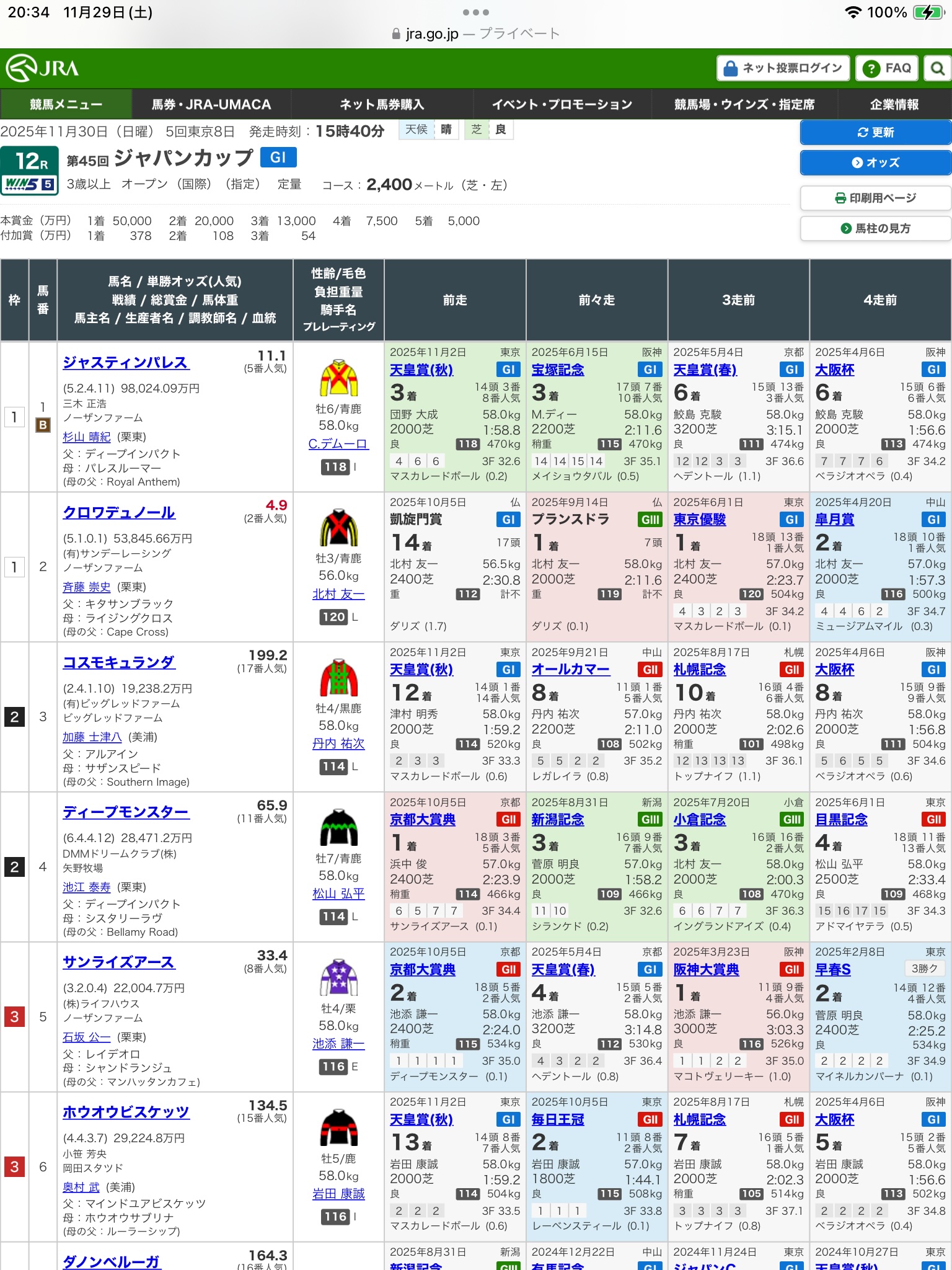
Task: Open horse ディープモンスター page
Action: (126, 812)
